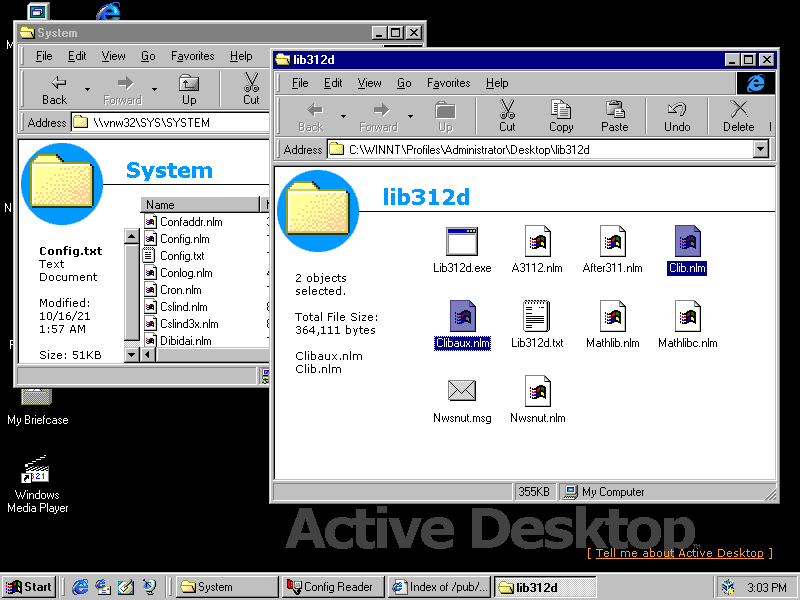The height and width of the screenshot is (600, 800).
Task: Select Config.txt in the System file list
Action: click(174, 256)
